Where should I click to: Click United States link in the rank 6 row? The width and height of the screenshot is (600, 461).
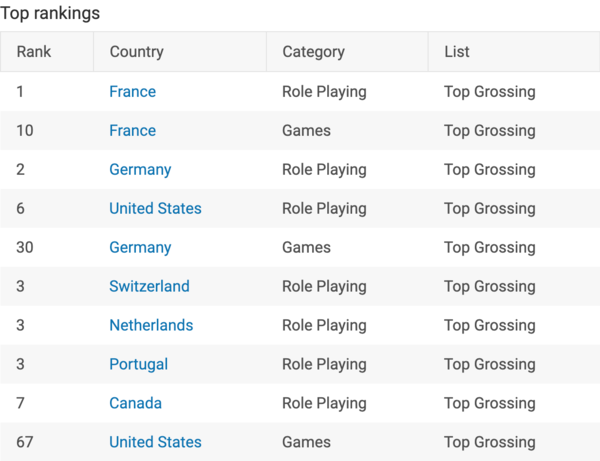click(155, 209)
